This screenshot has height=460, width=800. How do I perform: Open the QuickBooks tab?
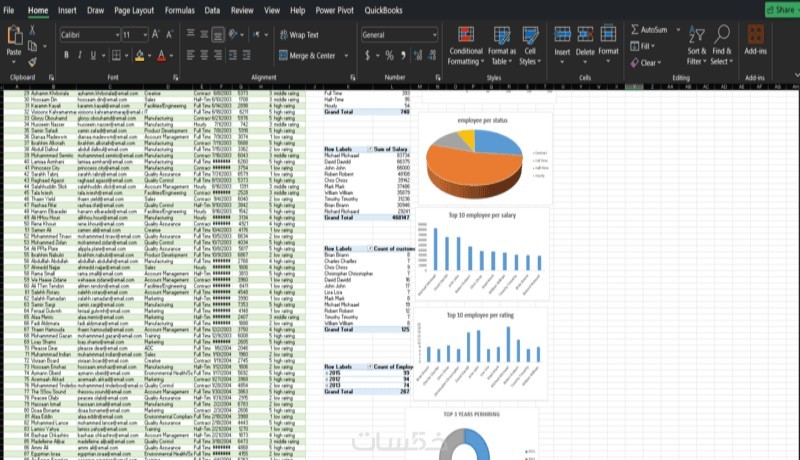(x=383, y=10)
